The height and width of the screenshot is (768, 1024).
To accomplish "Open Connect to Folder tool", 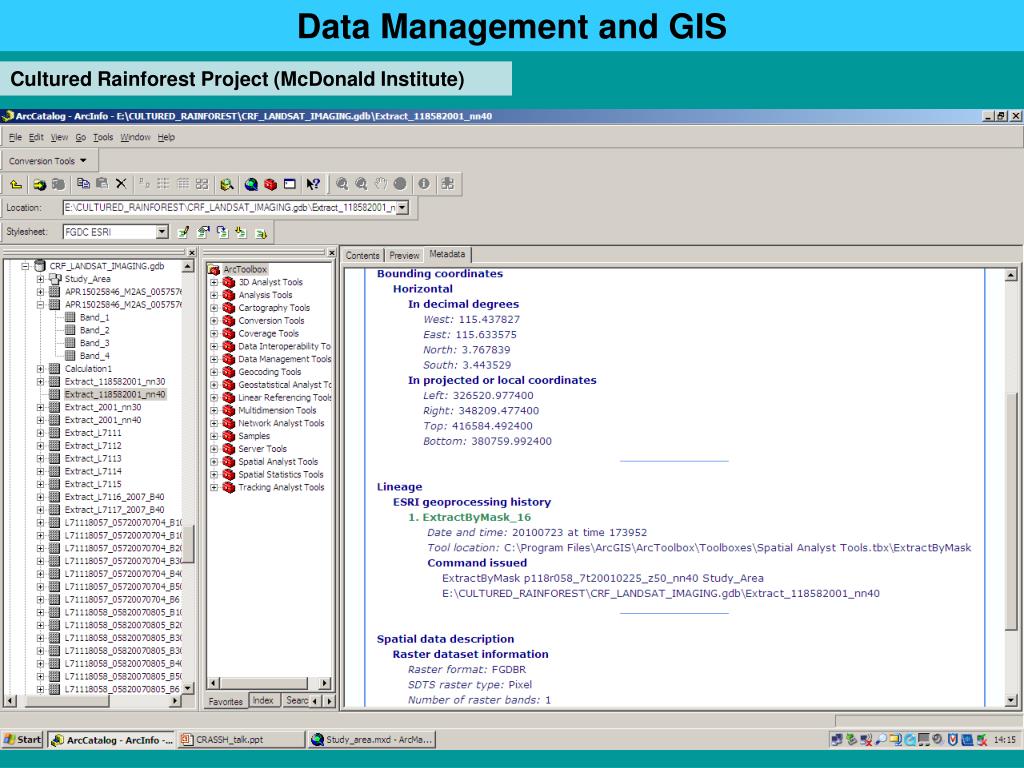I will 39,184.
